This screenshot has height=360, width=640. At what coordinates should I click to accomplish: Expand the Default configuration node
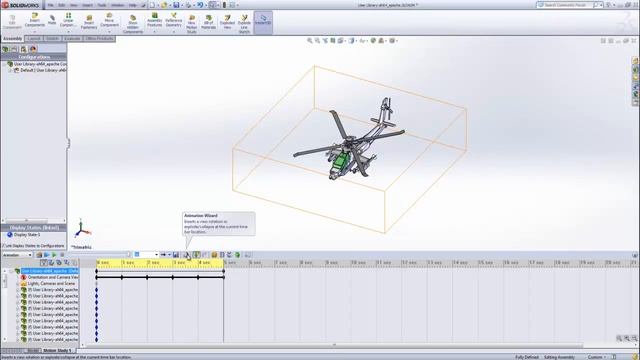tap(10, 70)
